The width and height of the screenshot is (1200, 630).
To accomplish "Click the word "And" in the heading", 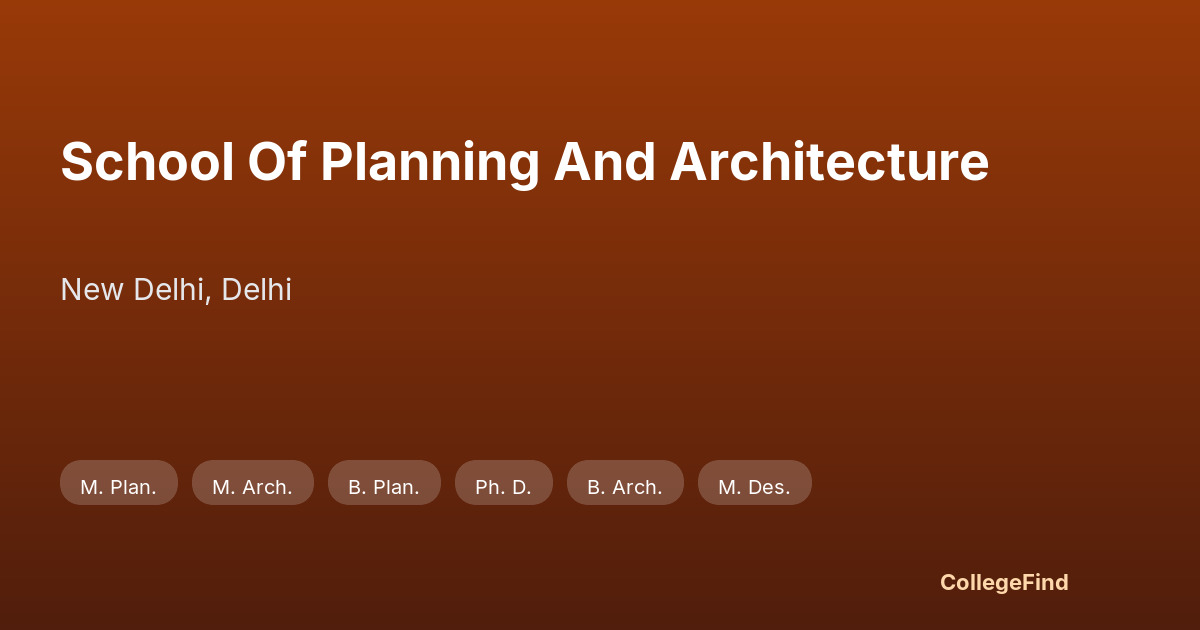I will [x=604, y=162].
